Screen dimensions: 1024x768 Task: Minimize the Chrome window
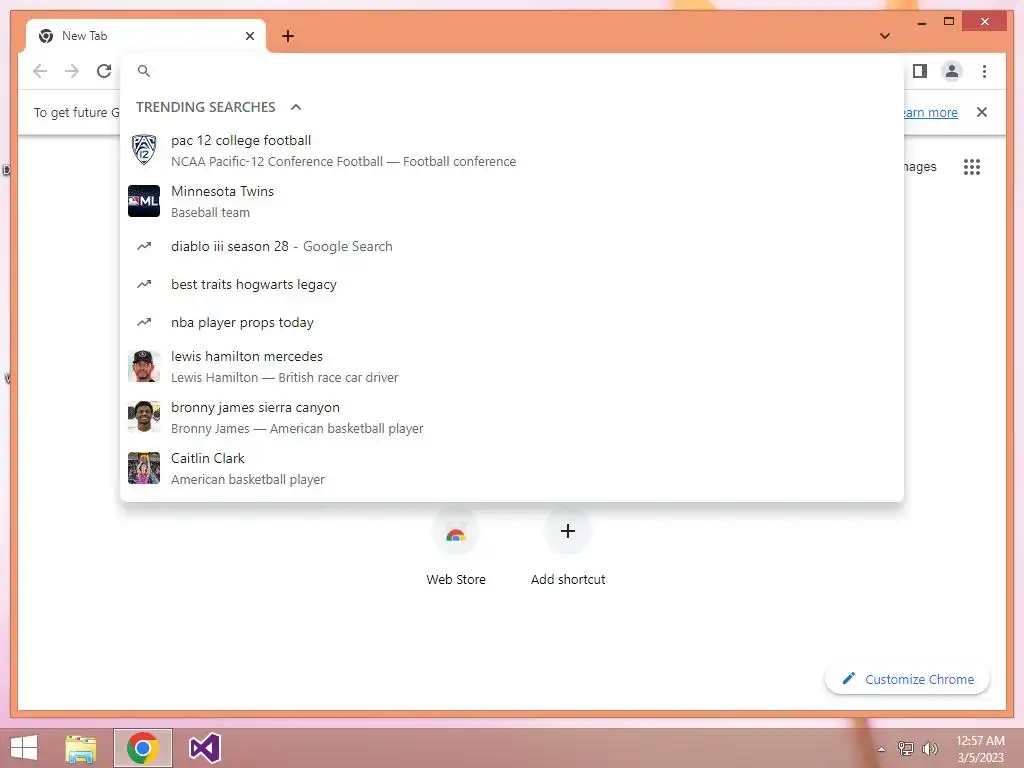pos(921,22)
